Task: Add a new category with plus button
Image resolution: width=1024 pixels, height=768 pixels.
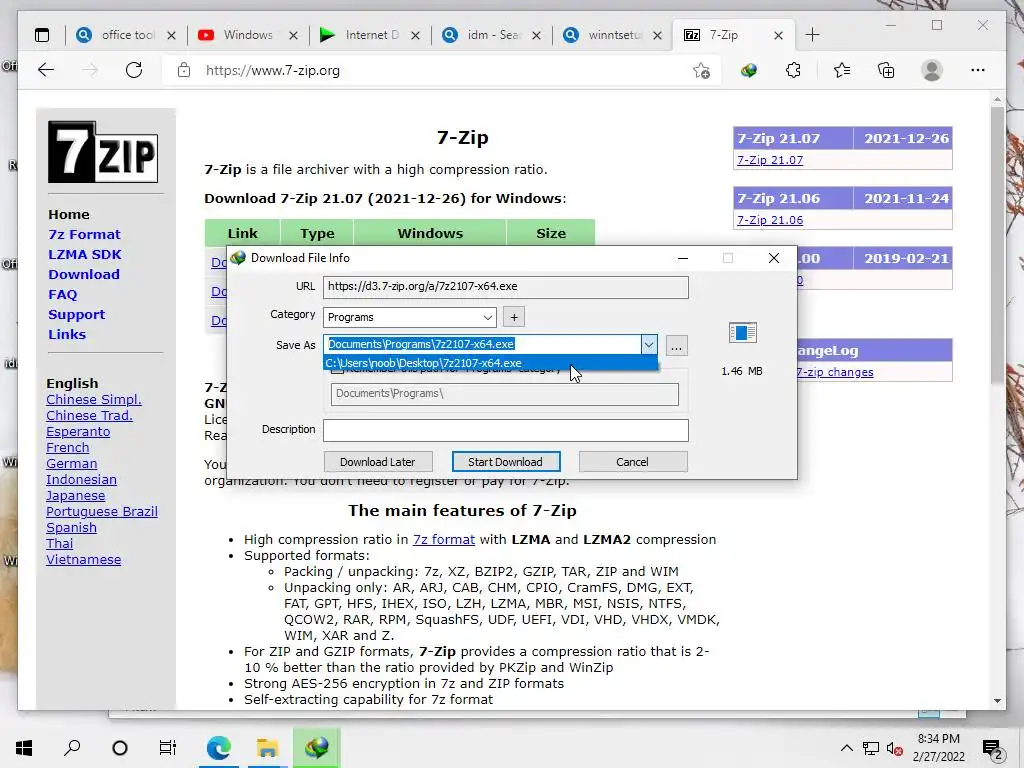Action: 514,317
